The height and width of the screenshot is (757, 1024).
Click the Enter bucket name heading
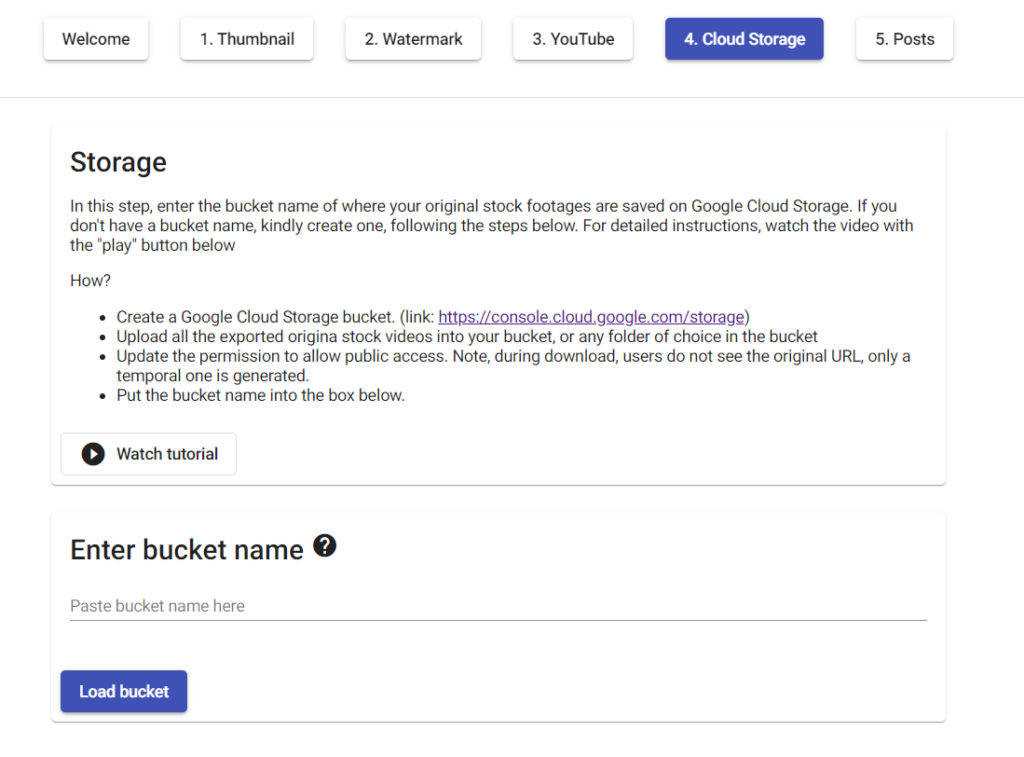pyautogui.click(x=187, y=550)
